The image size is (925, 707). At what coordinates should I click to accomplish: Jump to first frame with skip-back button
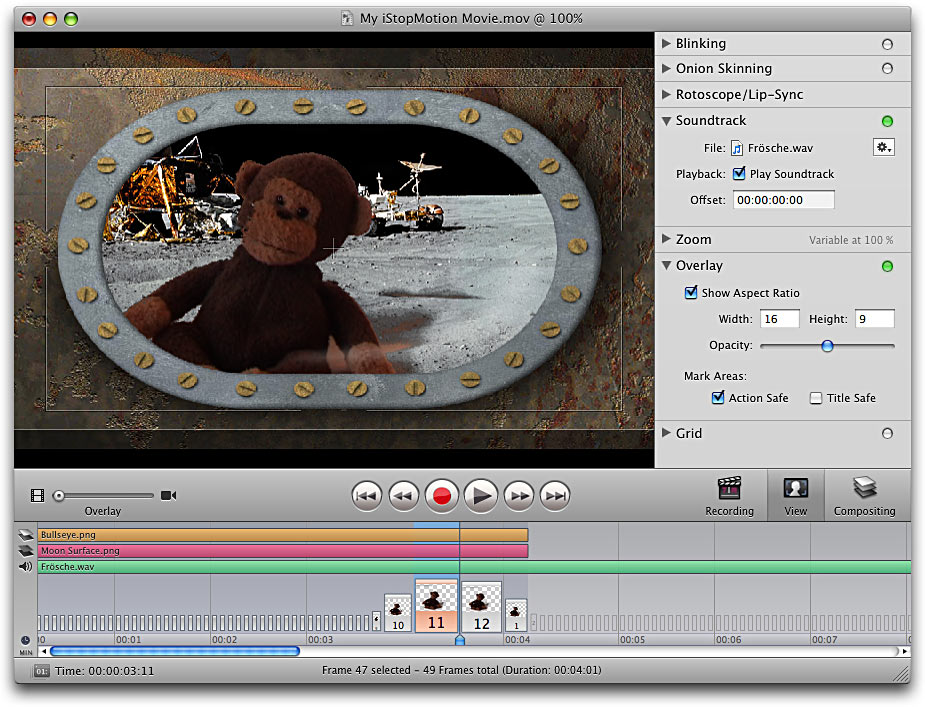click(x=366, y=496)
